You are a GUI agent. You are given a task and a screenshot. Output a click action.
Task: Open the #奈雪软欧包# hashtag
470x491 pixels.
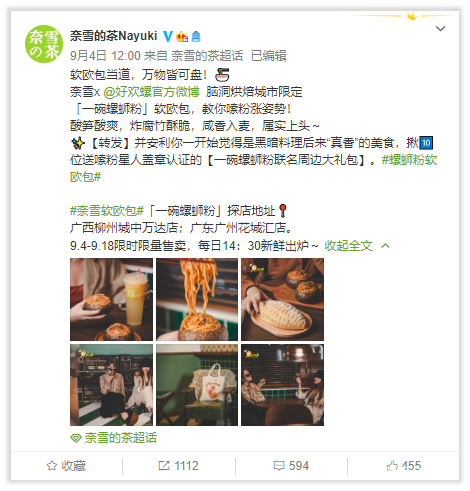click(107, 211)
